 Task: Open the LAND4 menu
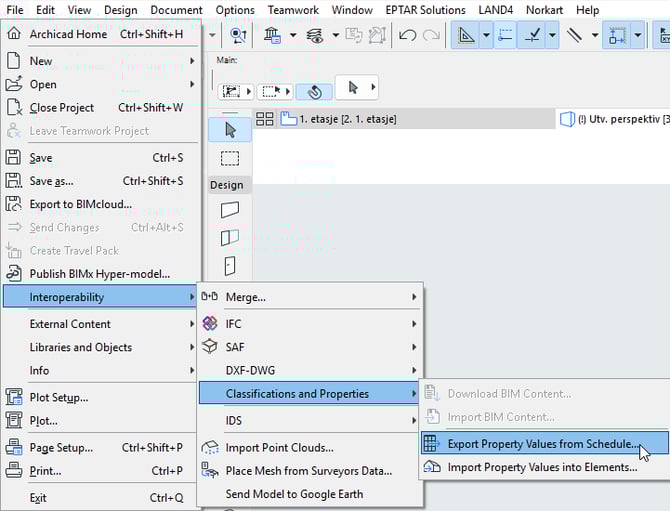click(495, 9)
